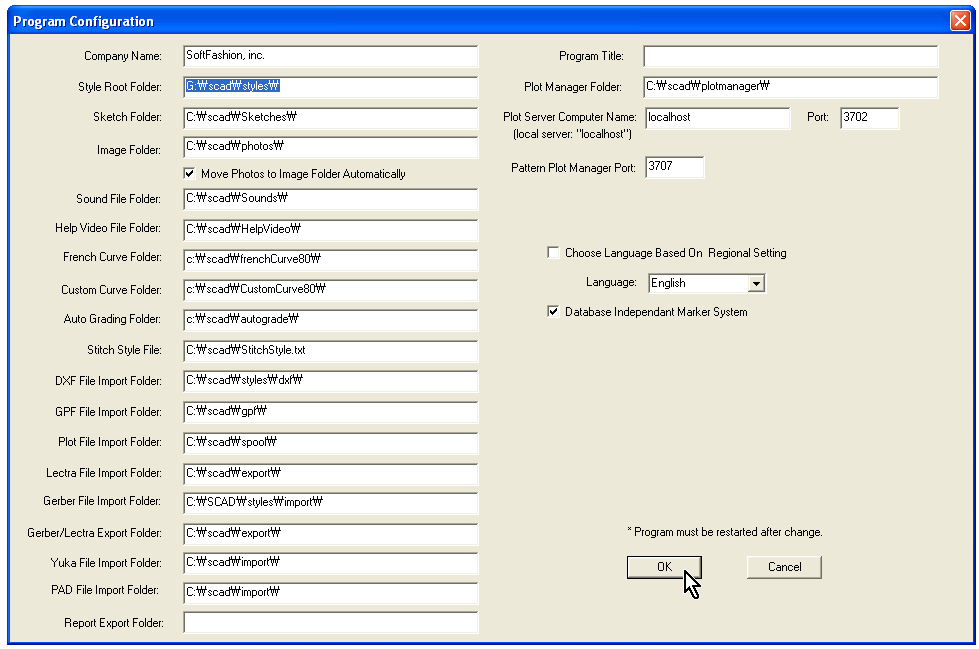The image size is (979, 649).
Task: Focus the Stitch Style File field
Action: pos(331,350)
